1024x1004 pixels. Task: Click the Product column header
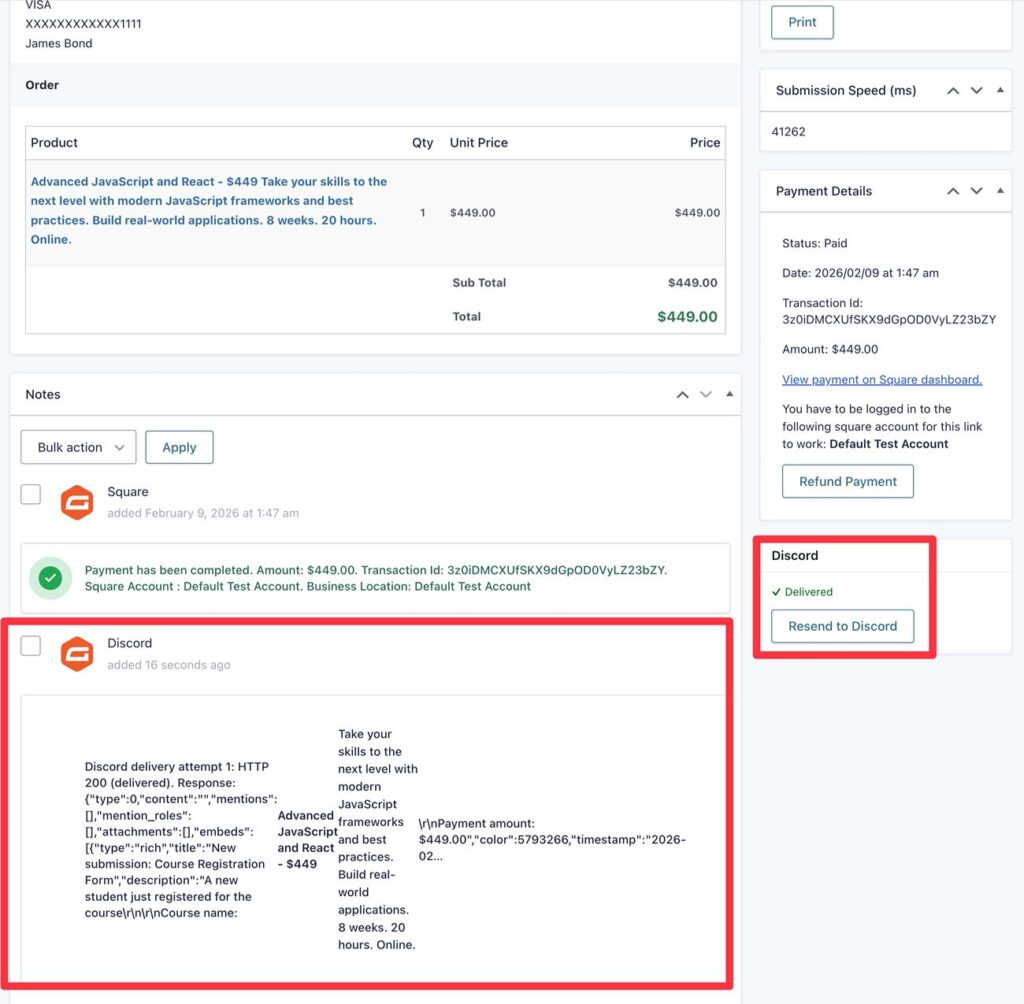point(54,142)
